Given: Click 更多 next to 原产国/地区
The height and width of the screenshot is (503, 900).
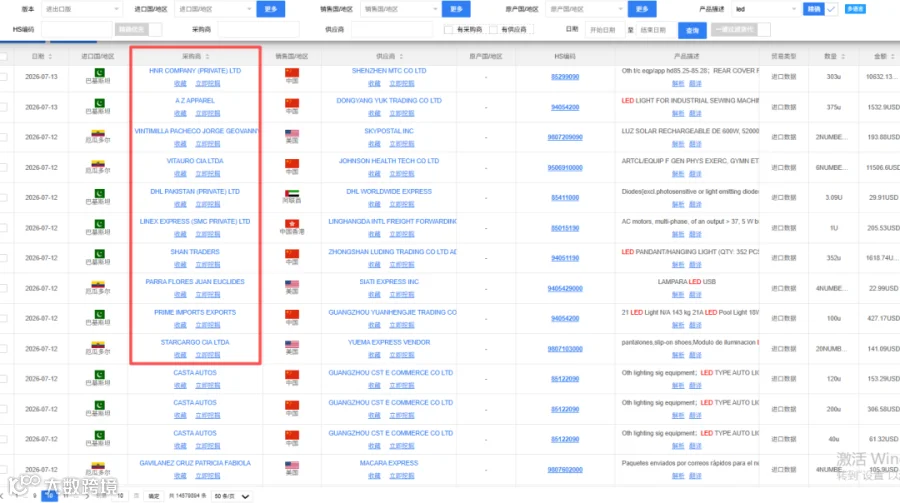Looking at the screenshot, I should [642, 9].
